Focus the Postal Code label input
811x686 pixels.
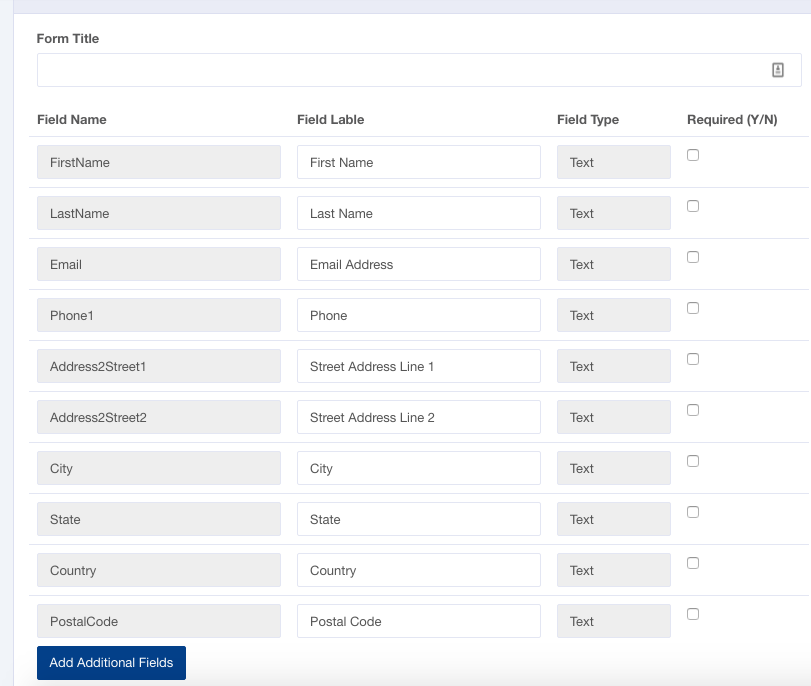(x=418, y=621)
